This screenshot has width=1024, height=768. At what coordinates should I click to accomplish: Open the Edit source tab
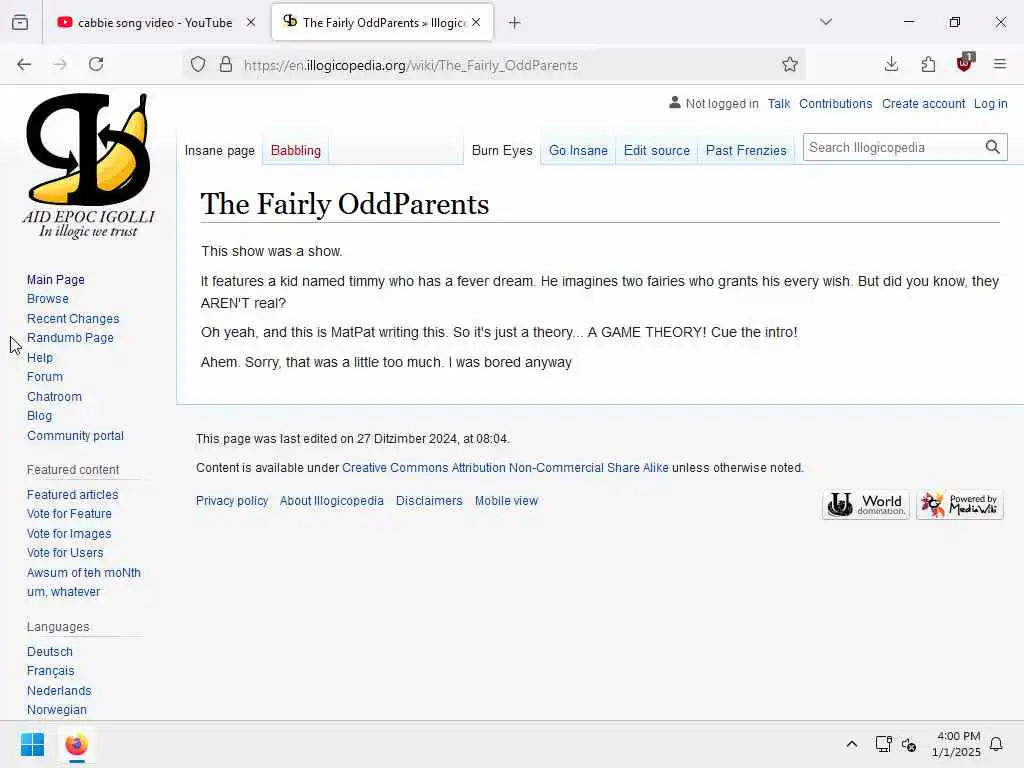(656, 150)
